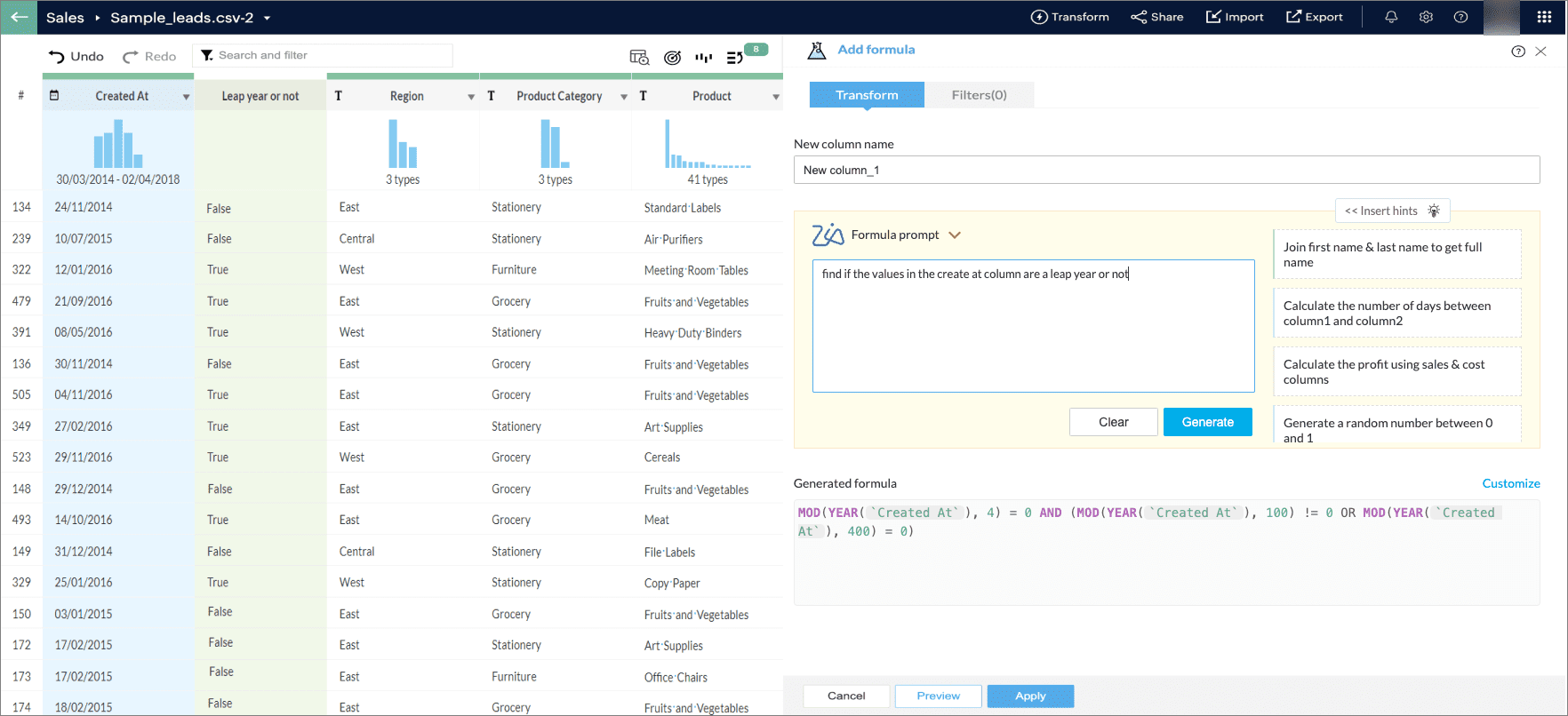Image resolution: width=1568 pixels, height=716 pixels.
Task: Expand the Sample_leads.csv-2 dataset name dropdown
Action: (x=267, y=18)
